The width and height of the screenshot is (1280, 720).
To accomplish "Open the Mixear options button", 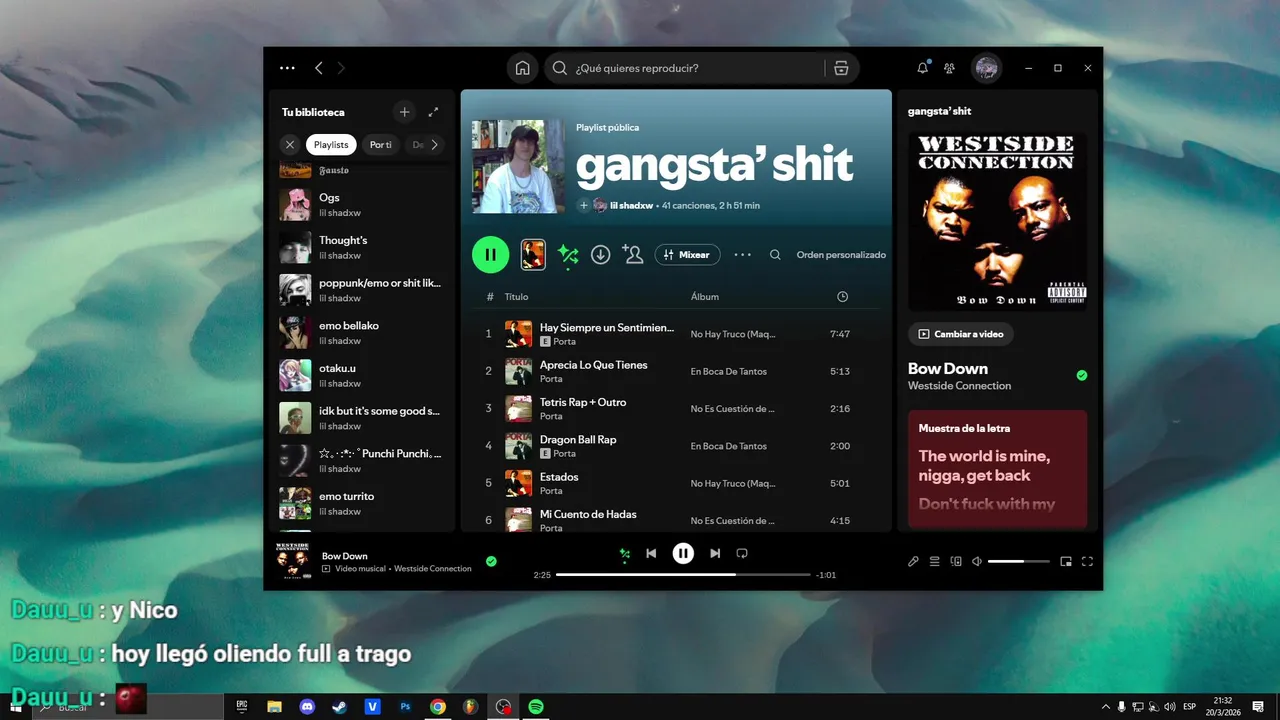I will click(x=687, y=255).
